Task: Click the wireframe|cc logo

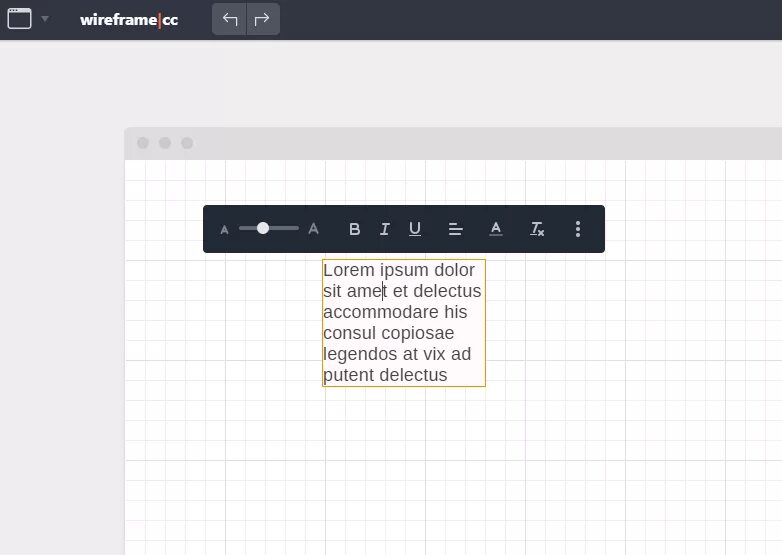Action: [129, 19]
